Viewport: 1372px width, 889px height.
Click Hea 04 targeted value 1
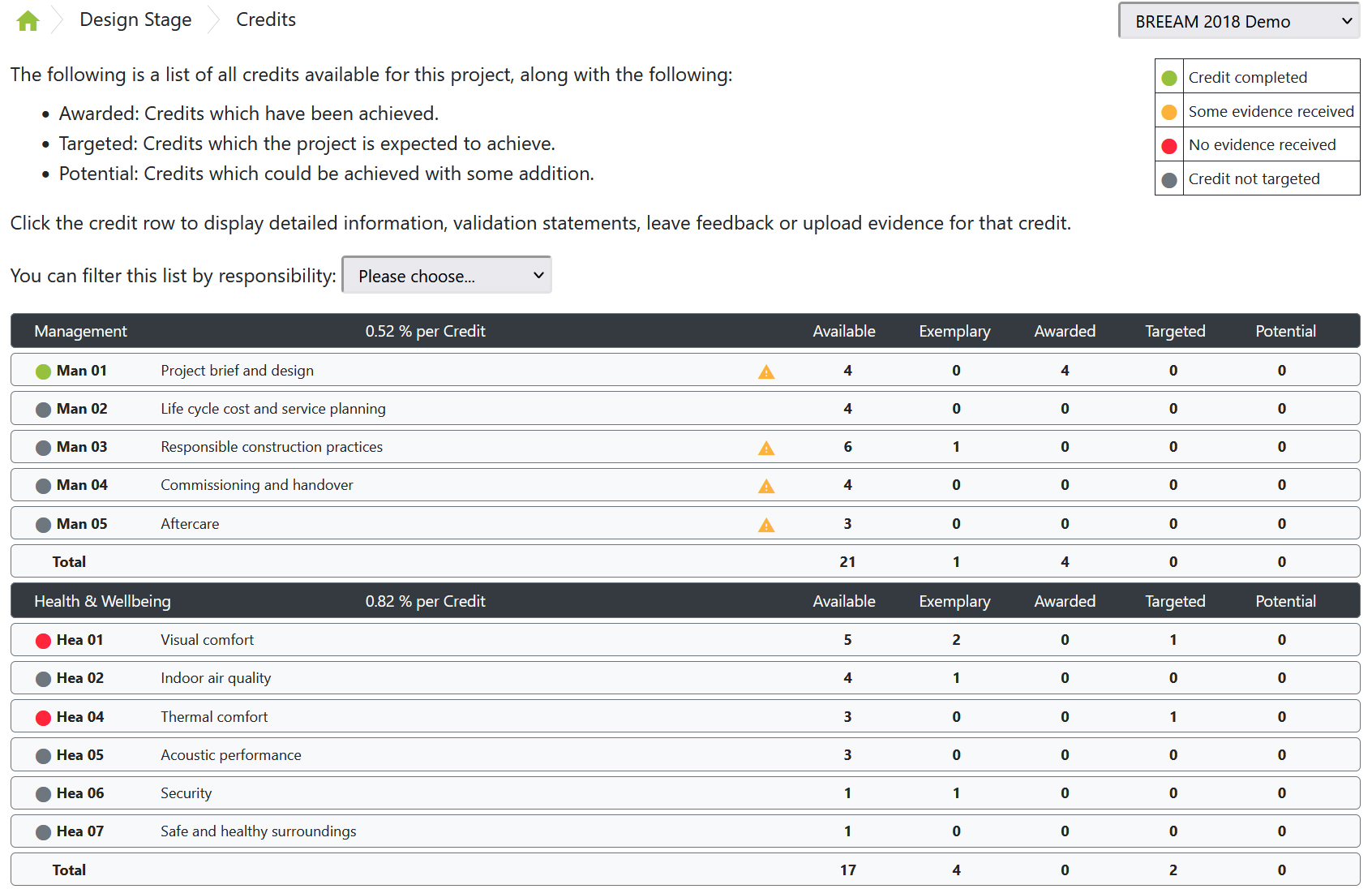coord(1173,716)
